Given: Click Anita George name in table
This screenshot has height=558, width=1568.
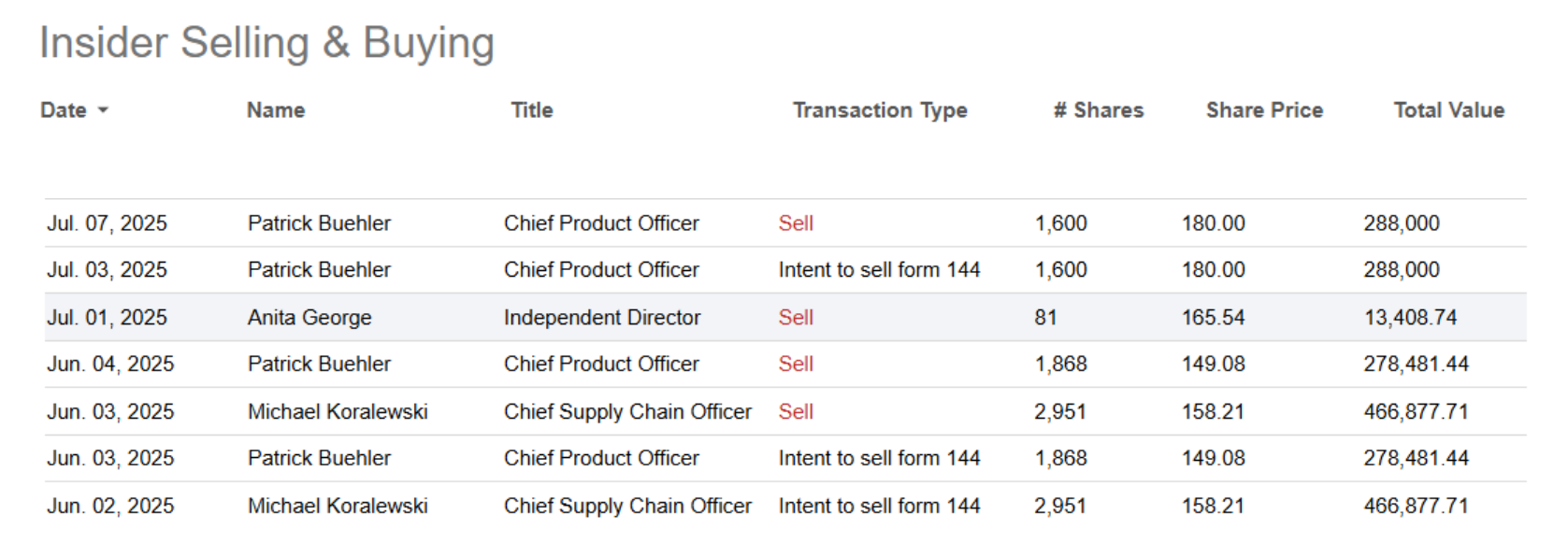Looking at the screenshot, I should pos(309,318).
